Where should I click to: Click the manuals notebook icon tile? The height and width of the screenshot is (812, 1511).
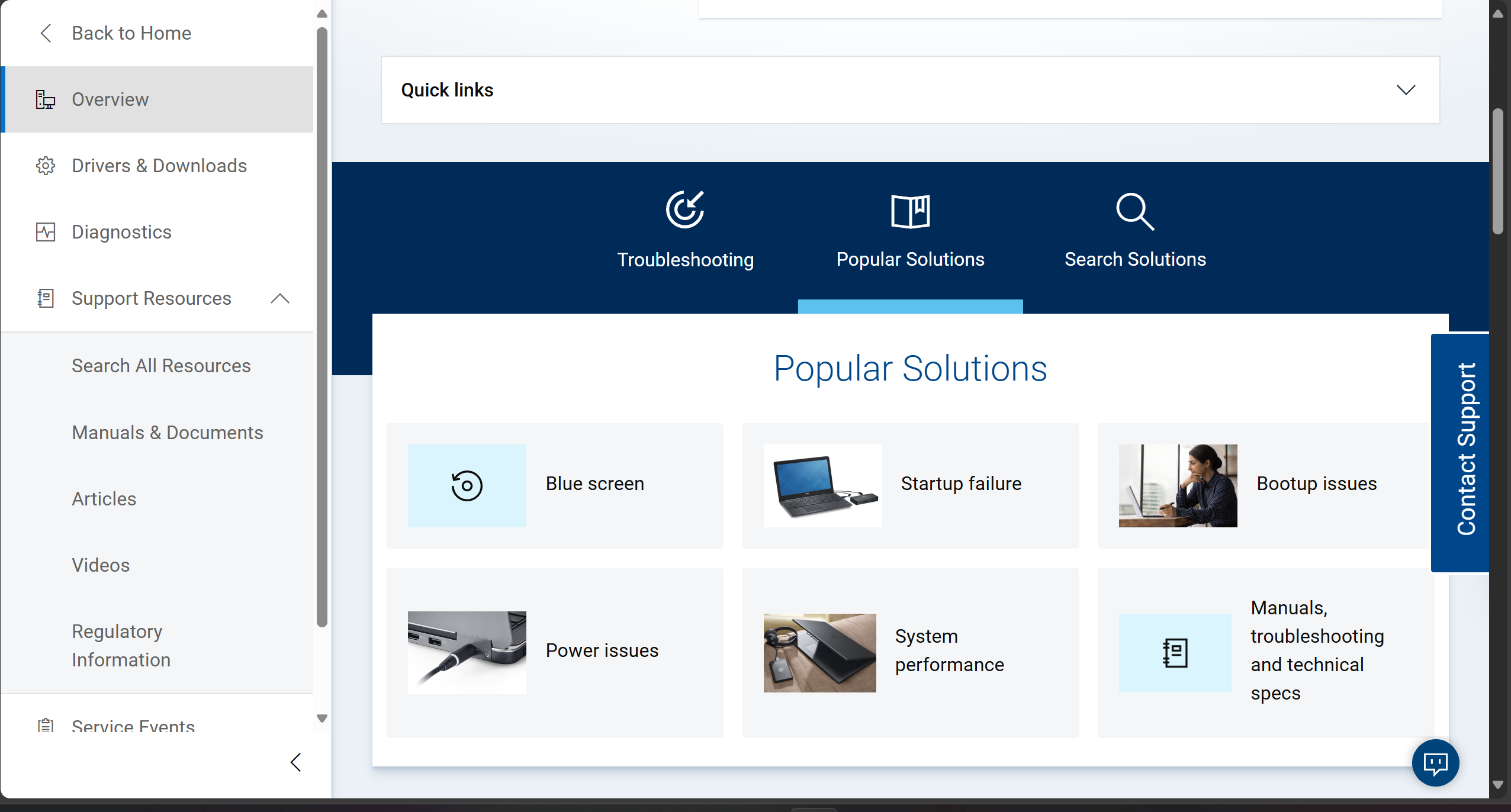1175,653
